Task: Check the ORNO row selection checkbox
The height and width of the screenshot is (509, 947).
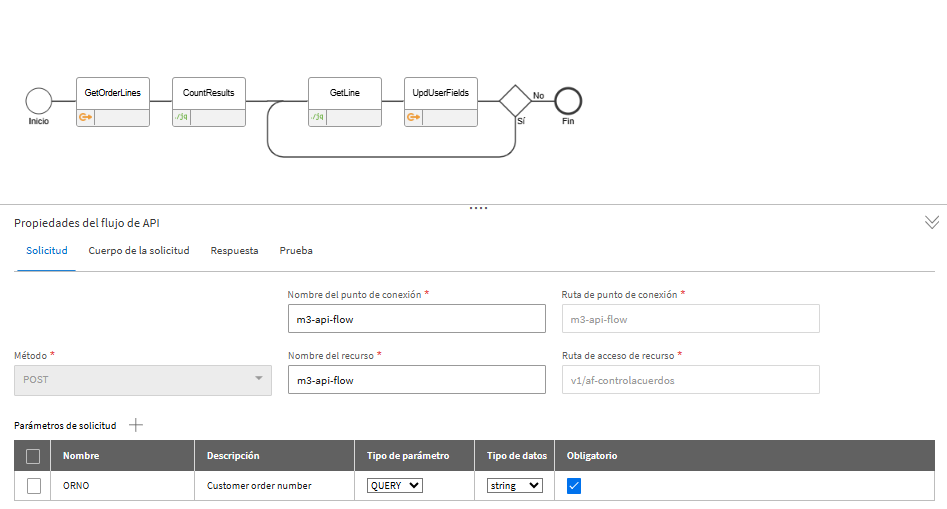Action: [x=34, y=485]
